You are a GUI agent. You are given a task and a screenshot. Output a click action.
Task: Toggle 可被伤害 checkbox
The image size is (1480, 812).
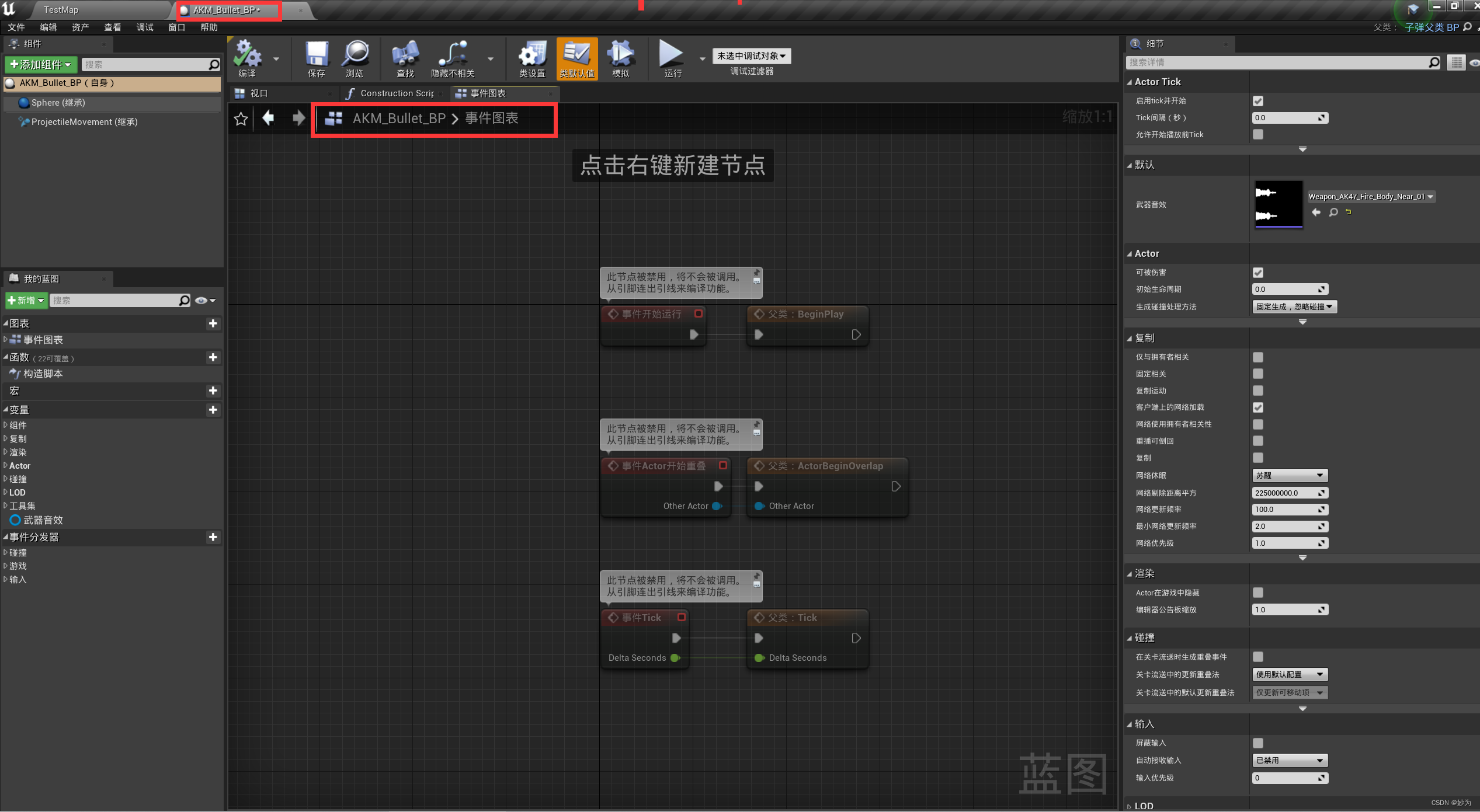1258,273
